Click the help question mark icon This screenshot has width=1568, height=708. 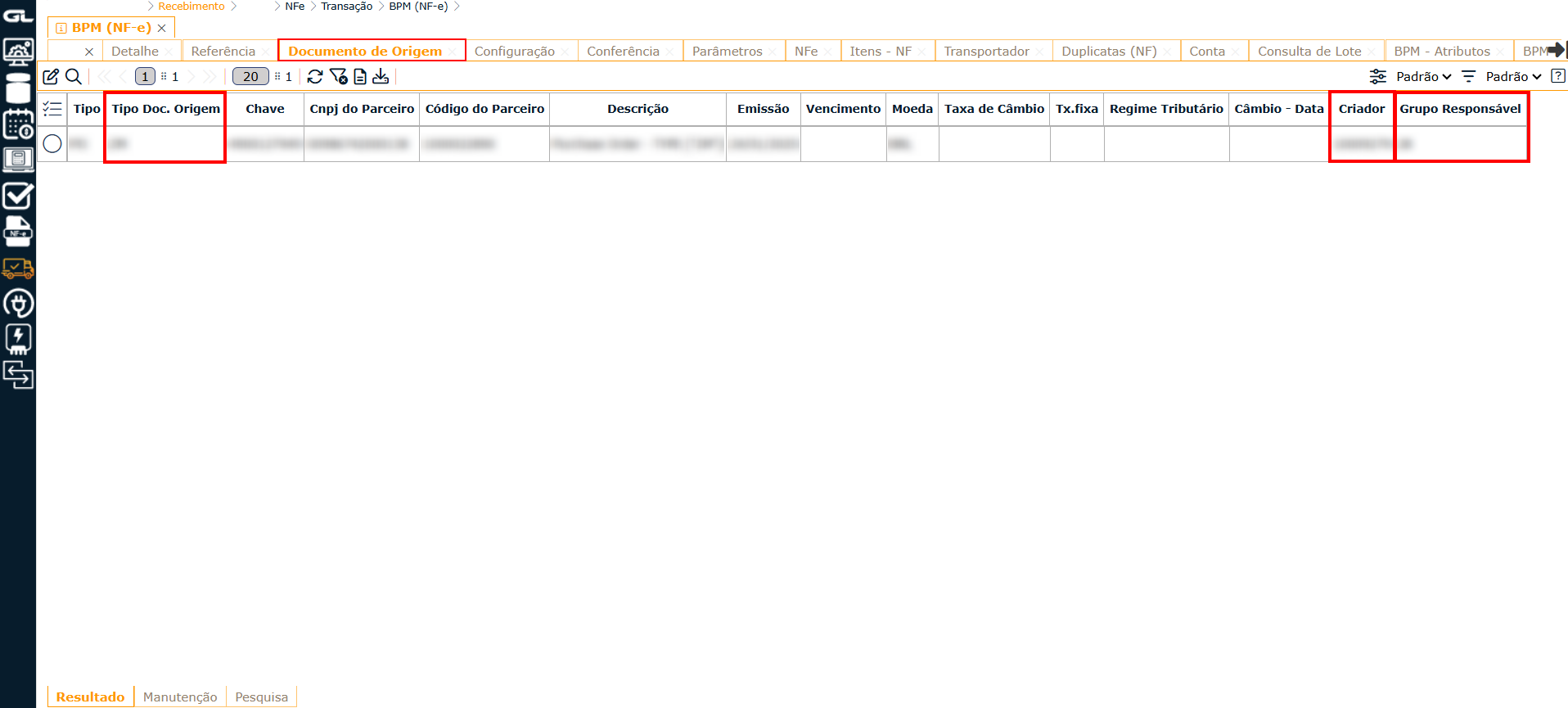point(1558,76)
